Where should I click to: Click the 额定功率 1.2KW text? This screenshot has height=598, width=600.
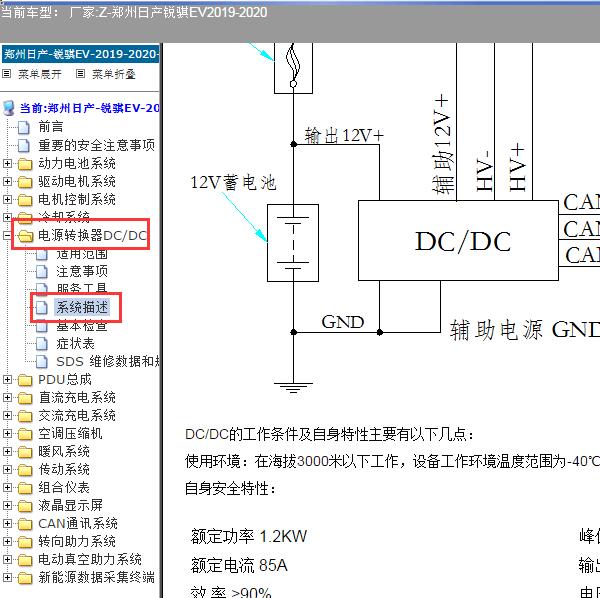pyautogui.click(x=249, y=536)
